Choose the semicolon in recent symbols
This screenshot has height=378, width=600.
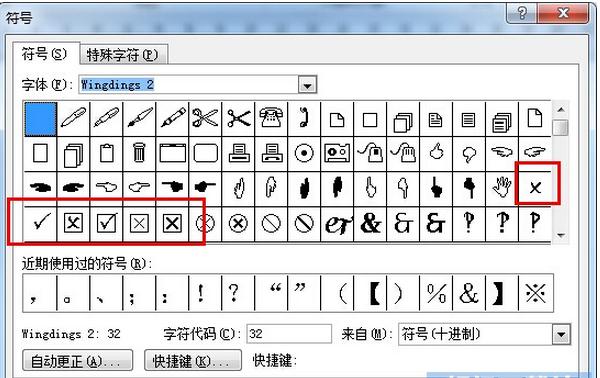click(139, 293)
